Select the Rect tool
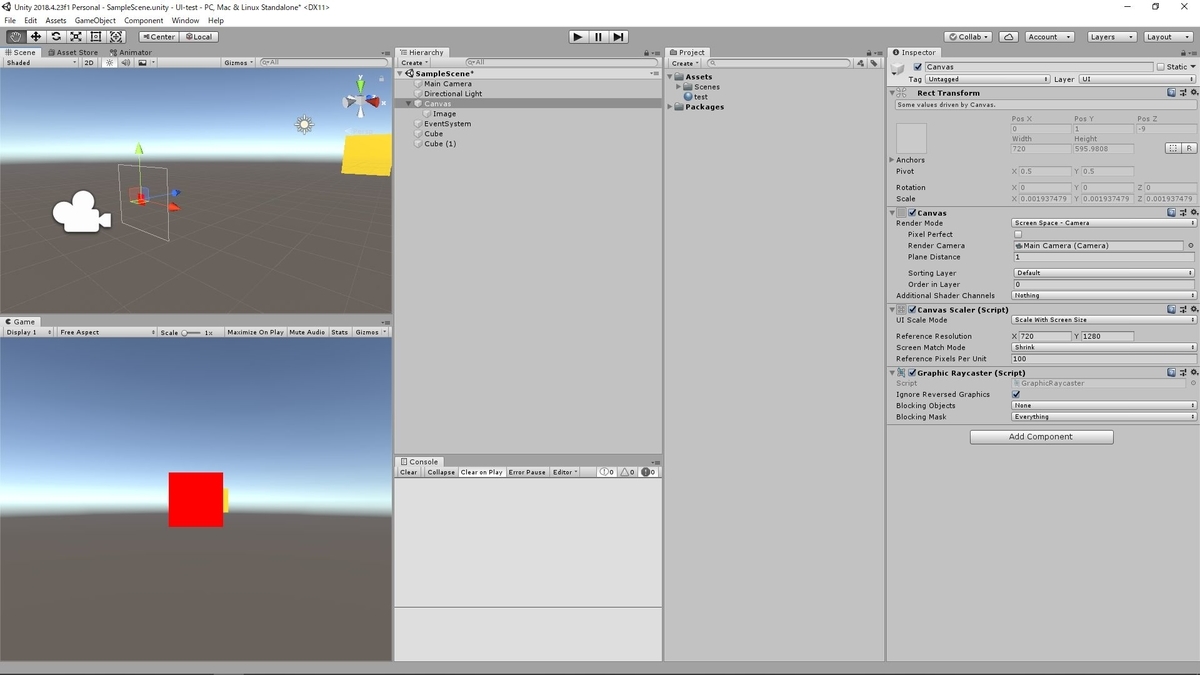 coord(96,37)
